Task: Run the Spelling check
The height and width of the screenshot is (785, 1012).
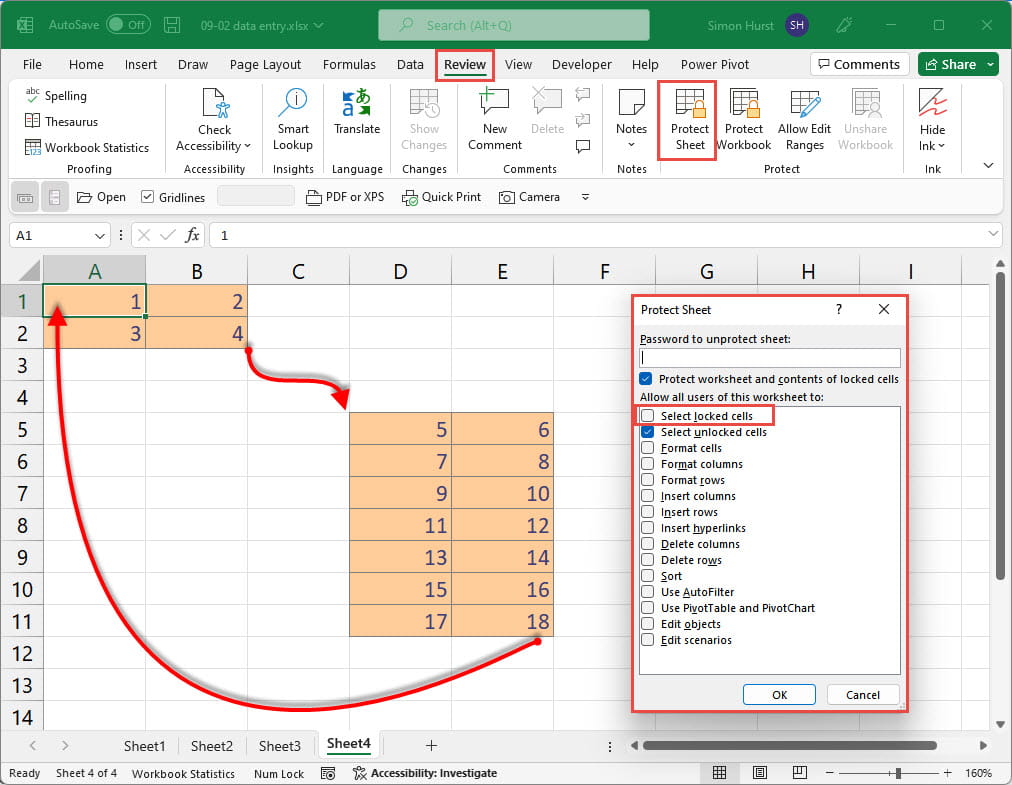Action: tap(56, 96)
